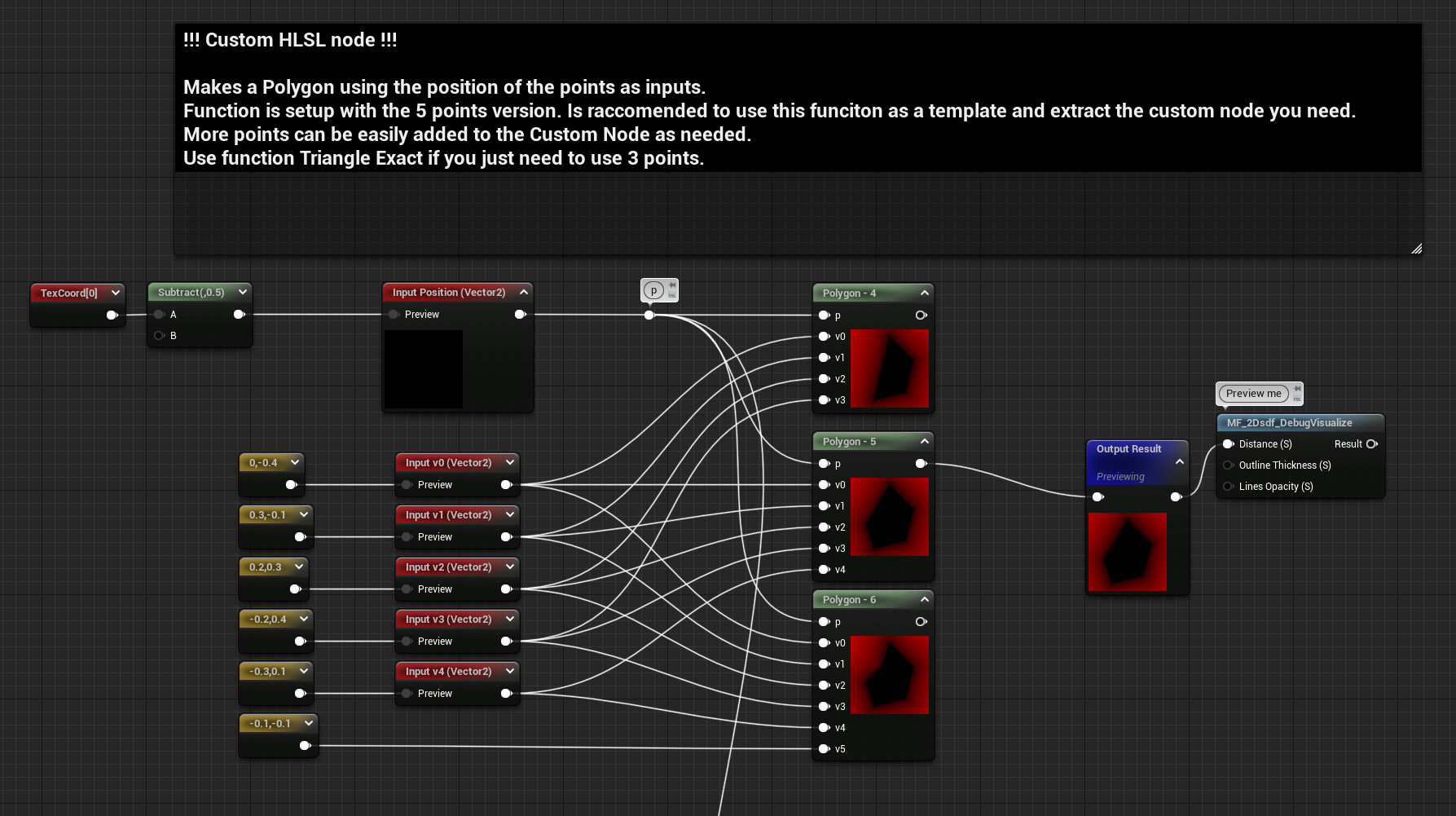Click the B input pin on Subtract
1456x816 pixels.
(x=159, y=335)
